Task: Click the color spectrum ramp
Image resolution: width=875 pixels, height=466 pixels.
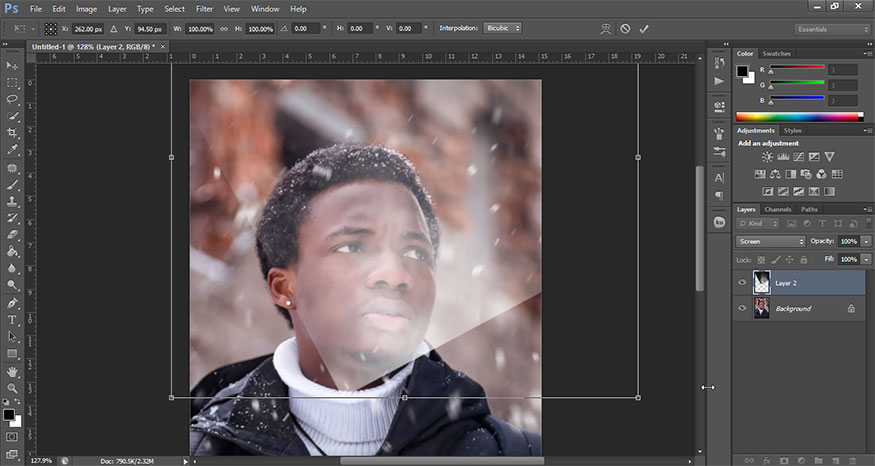Action: 799,117
